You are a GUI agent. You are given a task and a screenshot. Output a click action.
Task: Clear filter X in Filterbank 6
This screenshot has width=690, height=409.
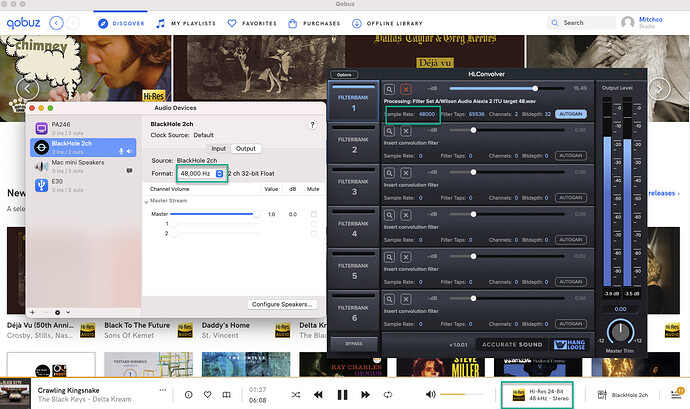point(406,299)
